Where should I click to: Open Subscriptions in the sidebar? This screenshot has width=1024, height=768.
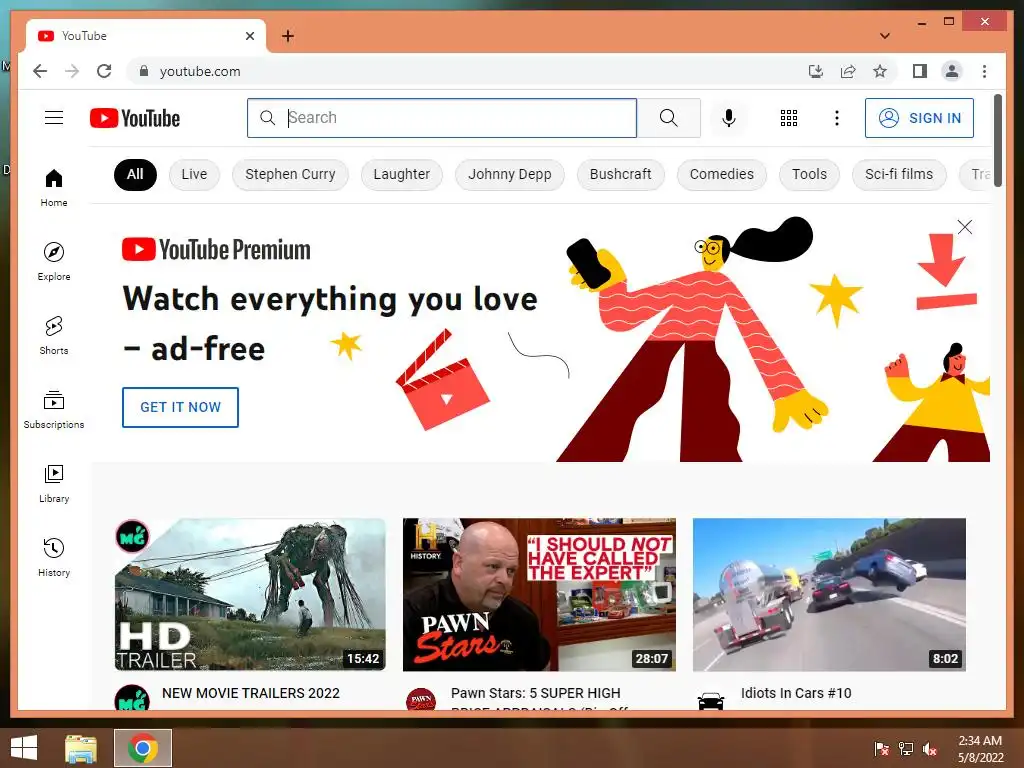54,409
